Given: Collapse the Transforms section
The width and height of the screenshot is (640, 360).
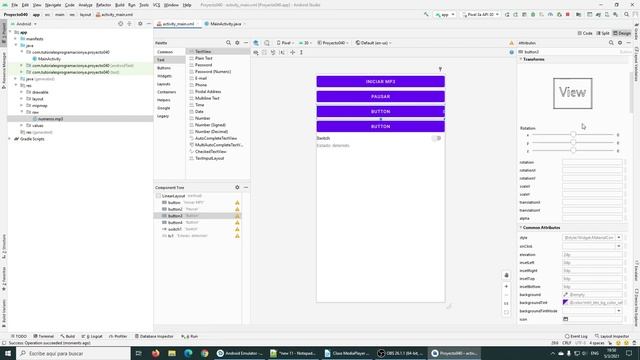Looking at the screenshot, I should tap(521, 59).
